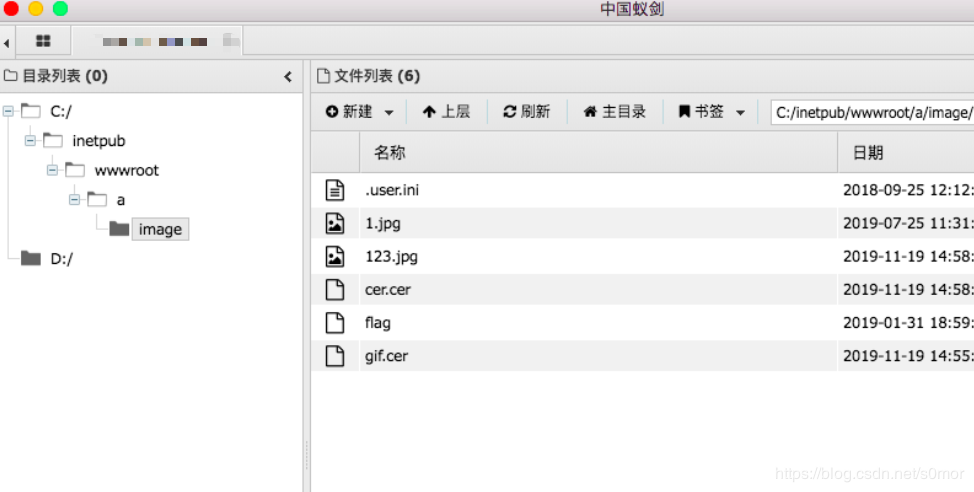
Task: Select file name cer.cer
Action: 388,289
